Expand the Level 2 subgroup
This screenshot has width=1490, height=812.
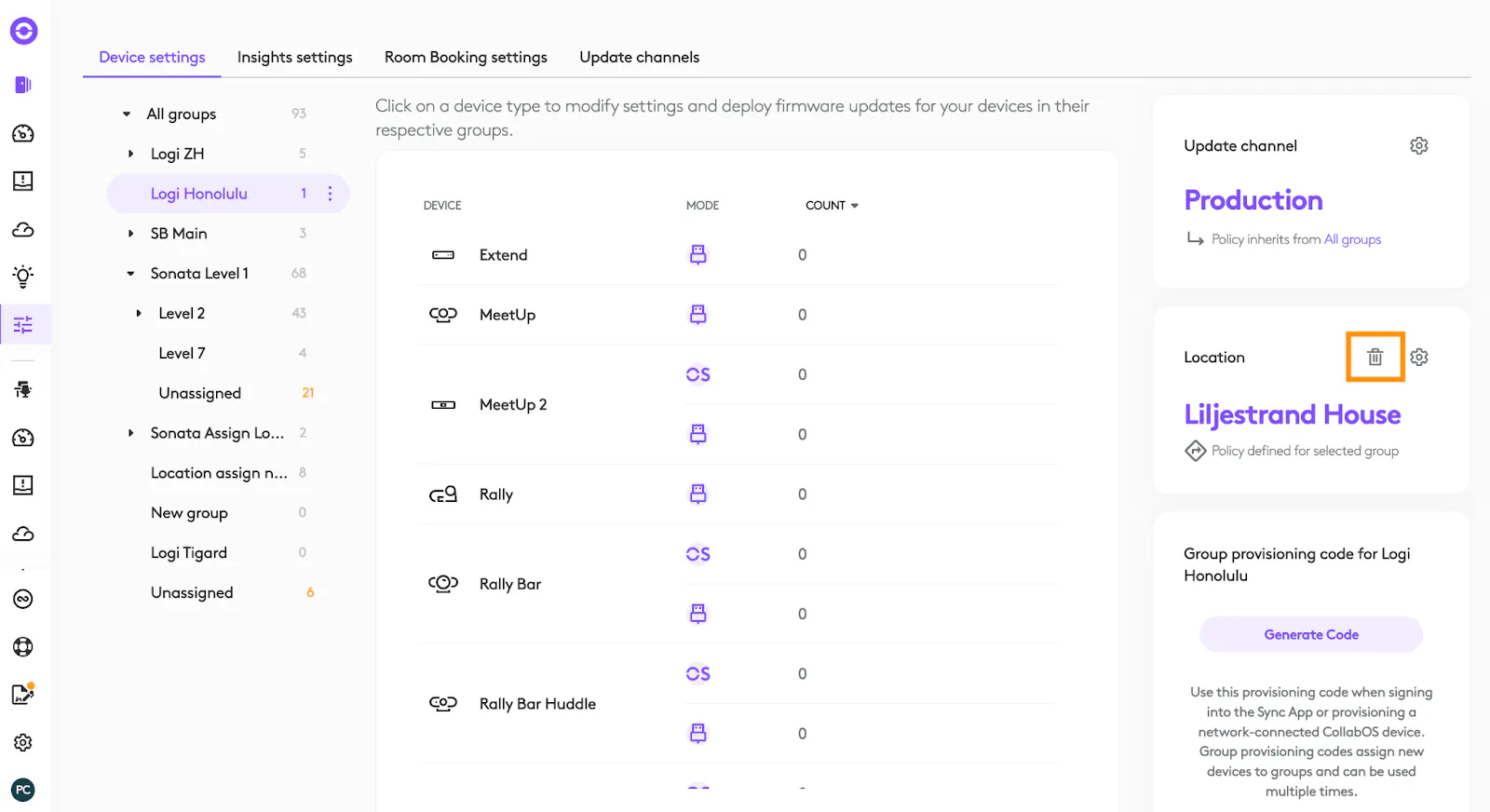click(139, 314)
